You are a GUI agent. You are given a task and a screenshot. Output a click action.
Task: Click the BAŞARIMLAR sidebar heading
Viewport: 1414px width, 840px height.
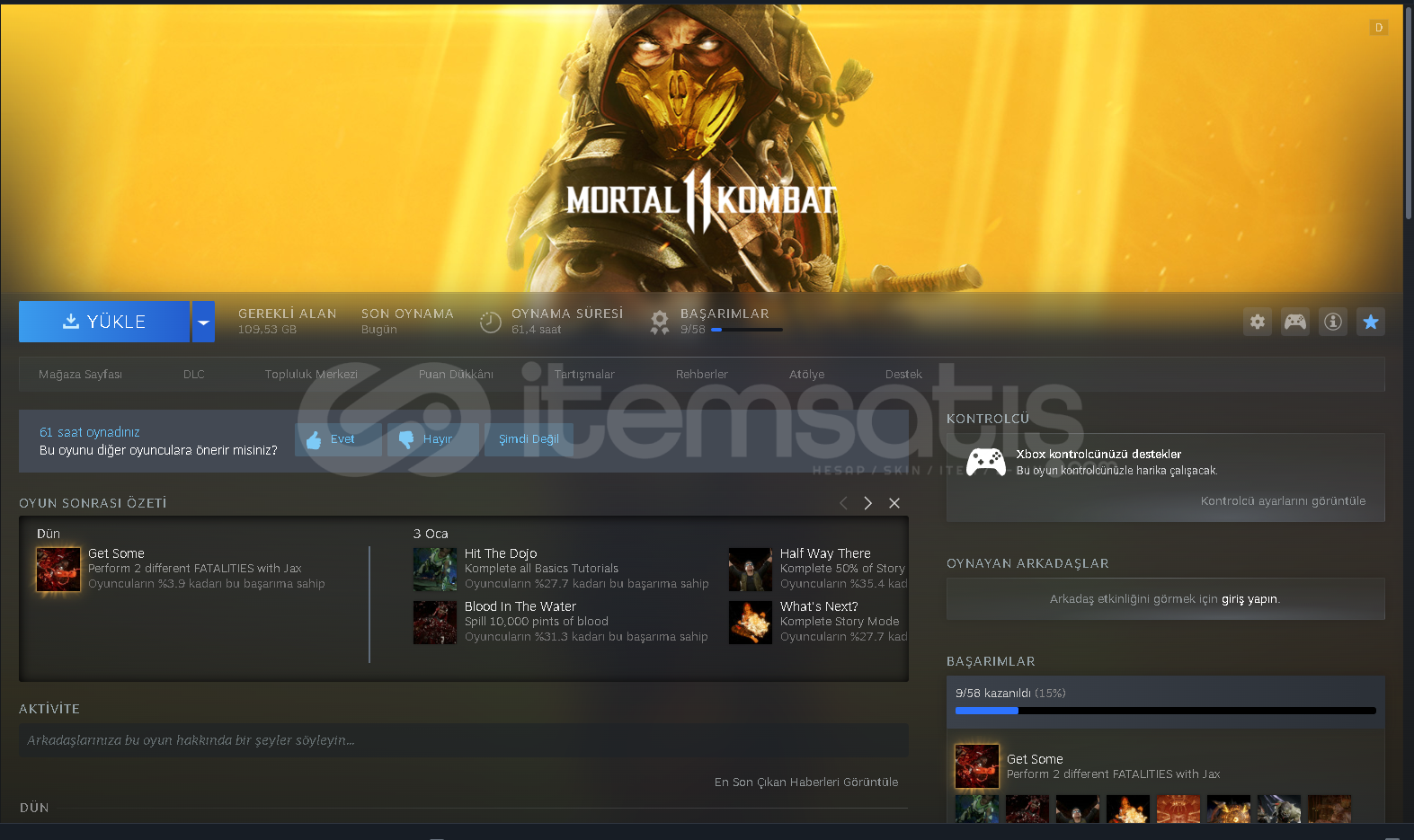pos(991,661)
